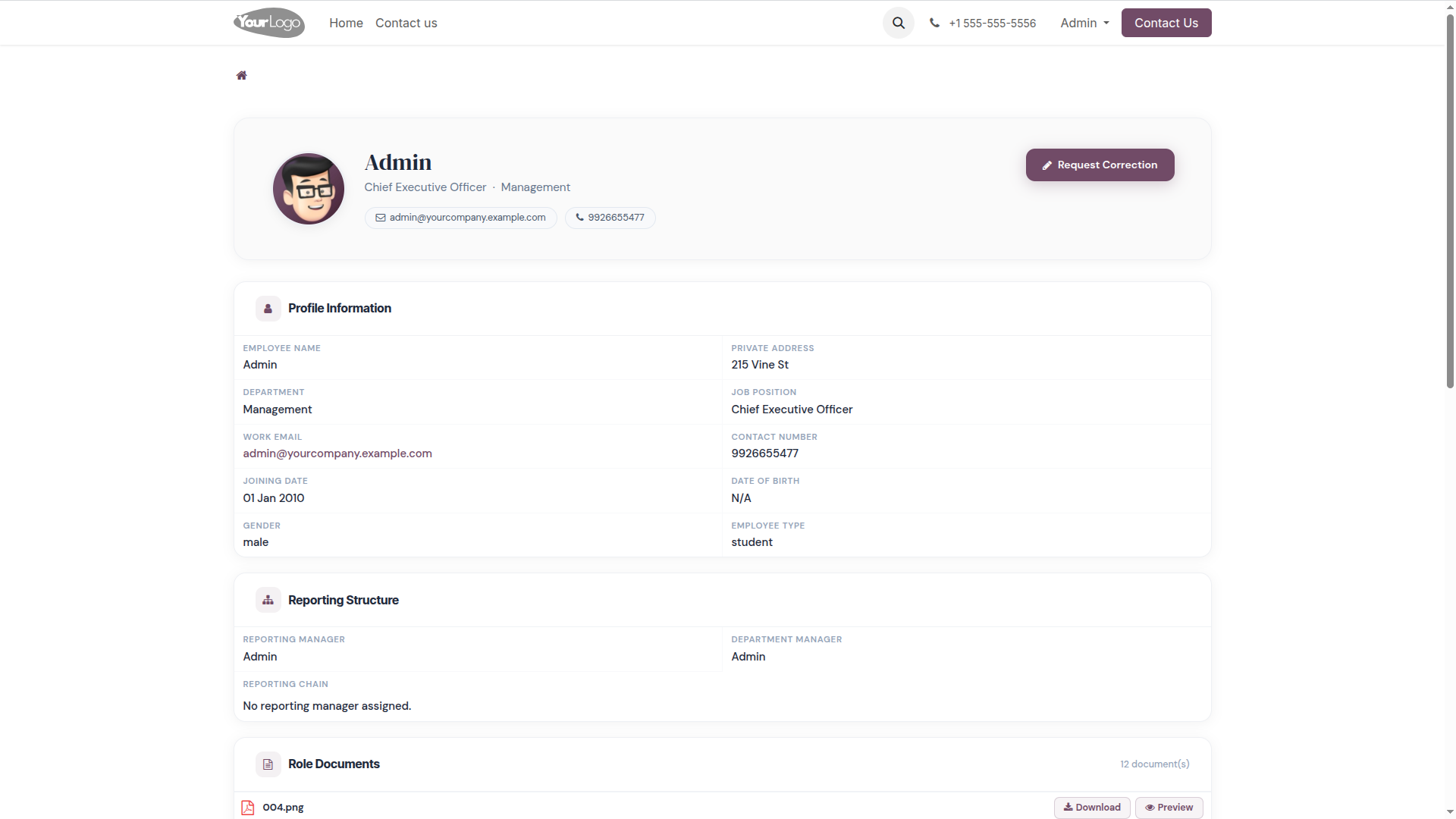Download the 004.png document

pos(1092,808)
